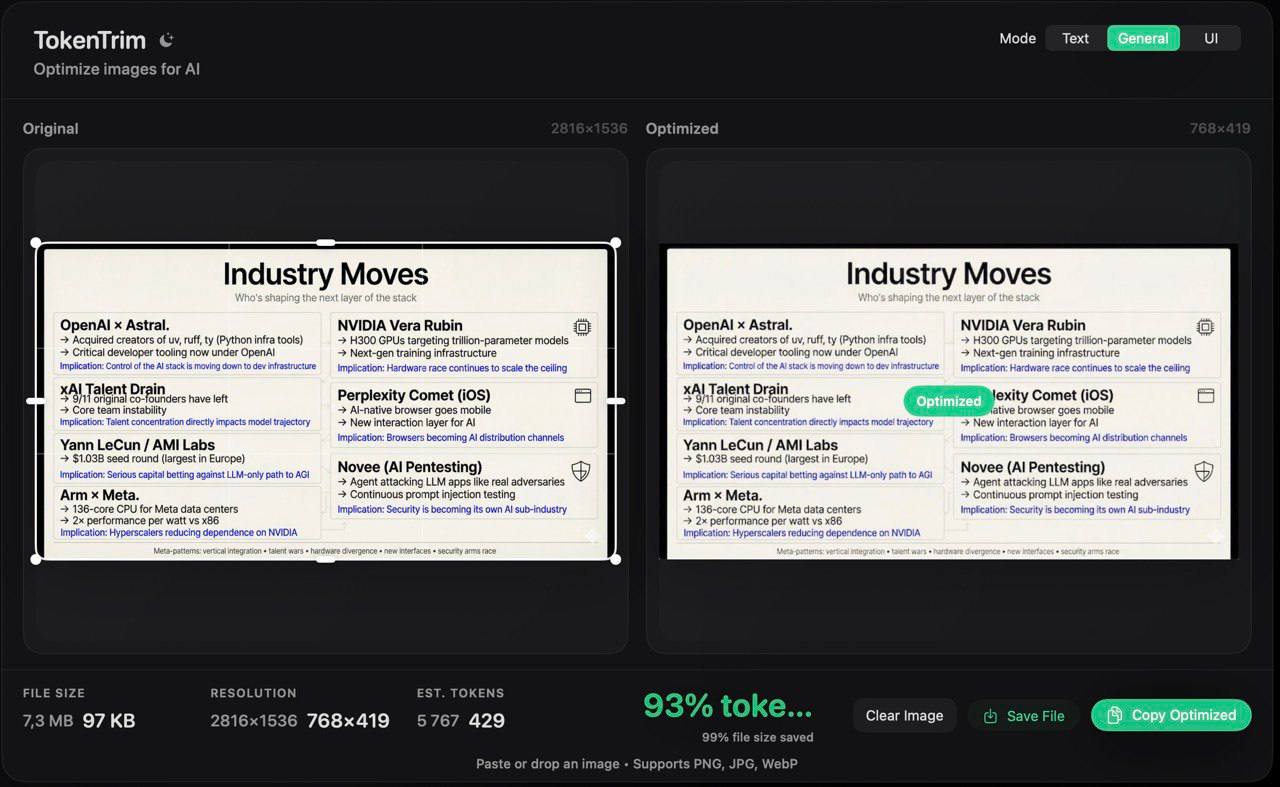The image size is (1280, 787).
Task: Select the bottom-left corner crop handle
Action: click(37, 559)
